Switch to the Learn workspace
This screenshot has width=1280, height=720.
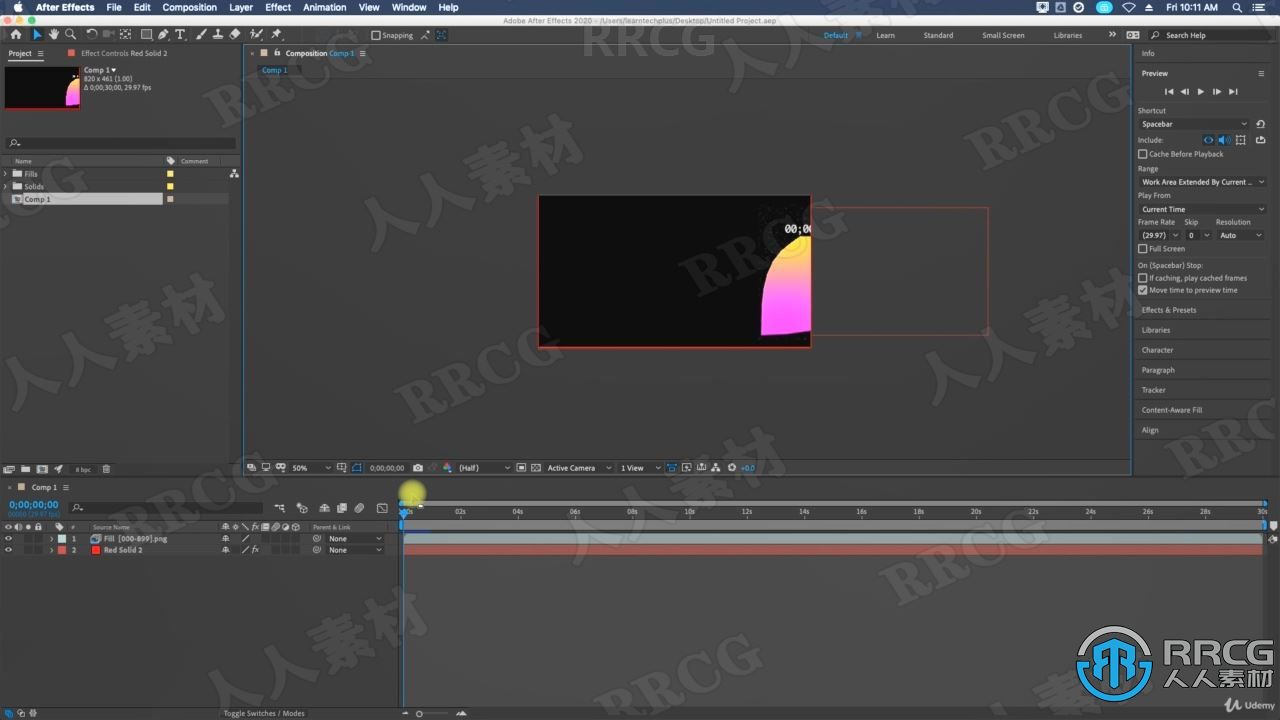pyautogui.click(x=885, y=35)
